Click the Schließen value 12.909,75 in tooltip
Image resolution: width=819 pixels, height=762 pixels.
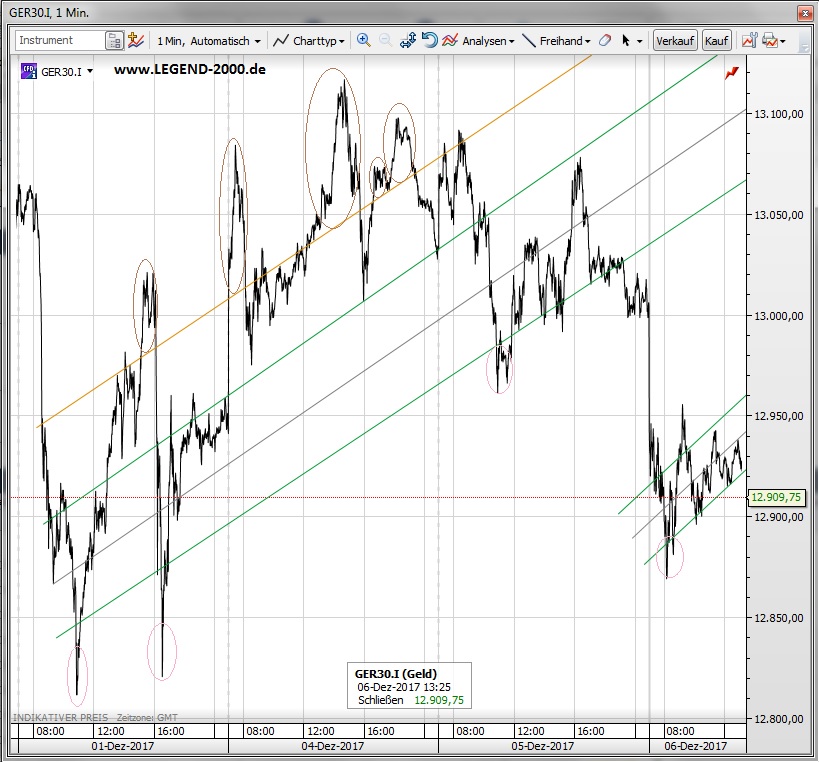(439, 700)
